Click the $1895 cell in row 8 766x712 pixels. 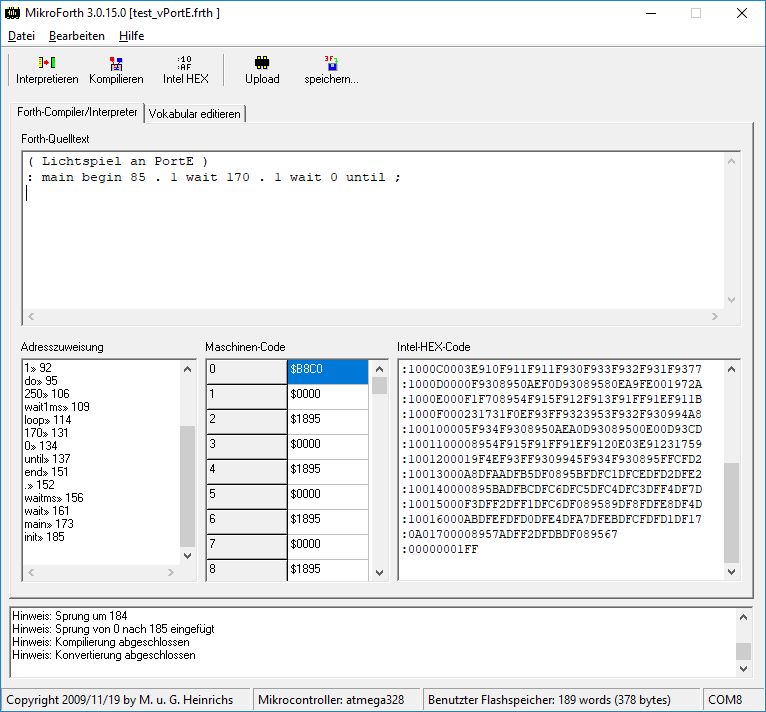click(x=327, y=569)
